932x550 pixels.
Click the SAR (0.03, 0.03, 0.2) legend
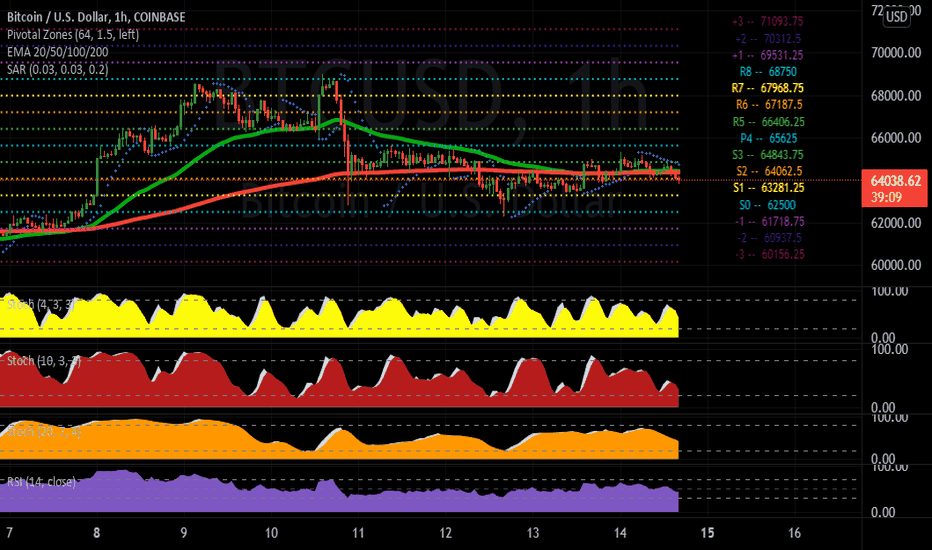point(58,69)
